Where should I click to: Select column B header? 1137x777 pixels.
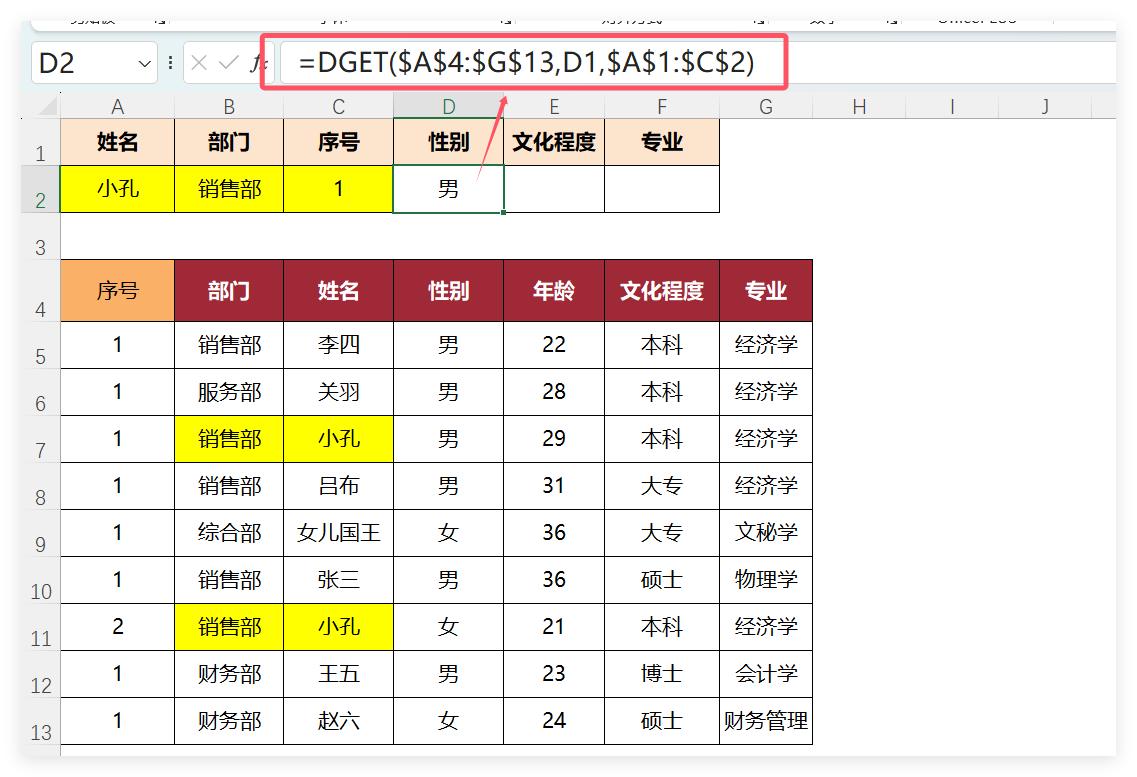[x=229, y=107]
